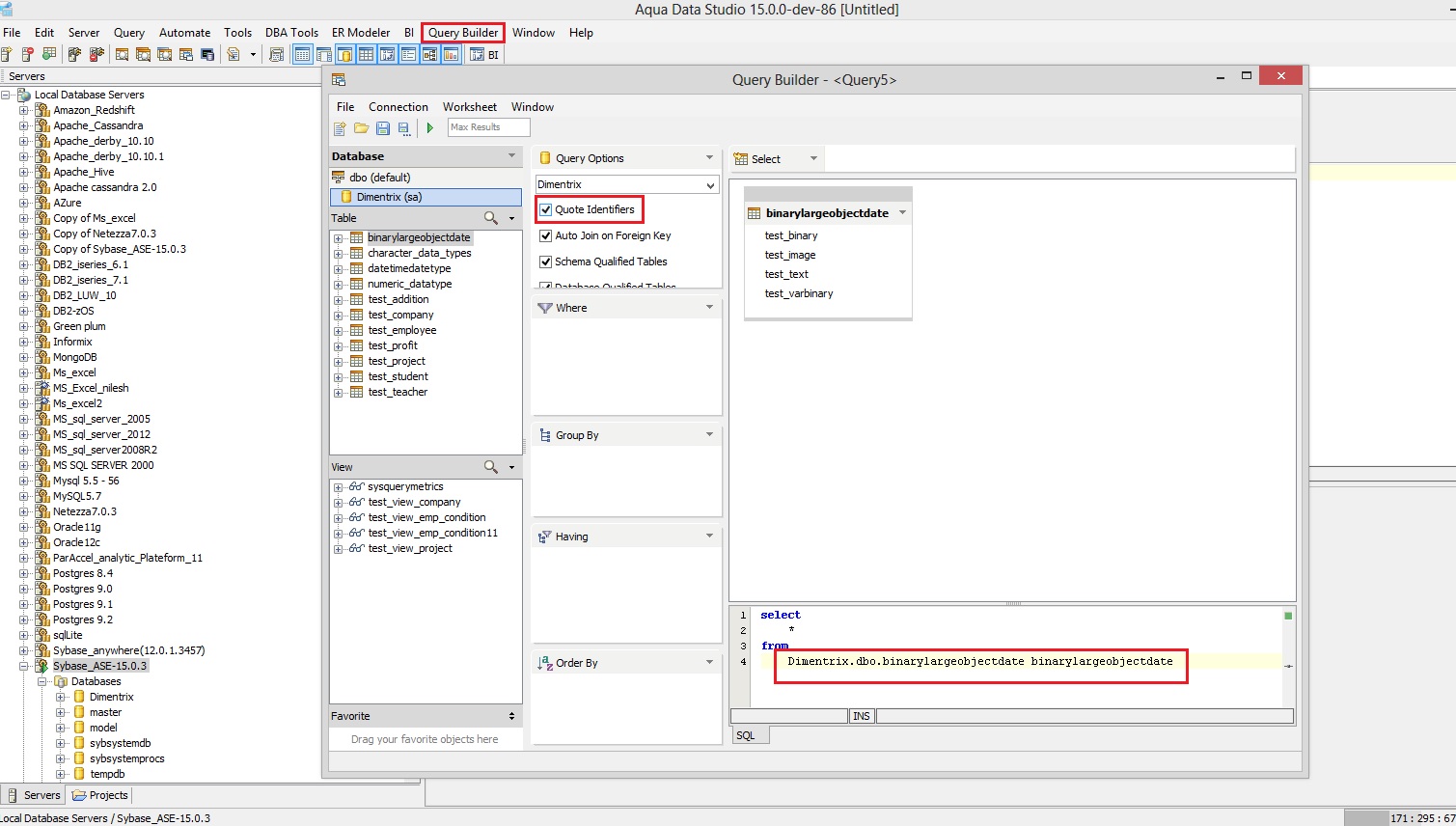1456x826 pixels.
Task: Click the table icon next to test_company
Action: [357, 315]
